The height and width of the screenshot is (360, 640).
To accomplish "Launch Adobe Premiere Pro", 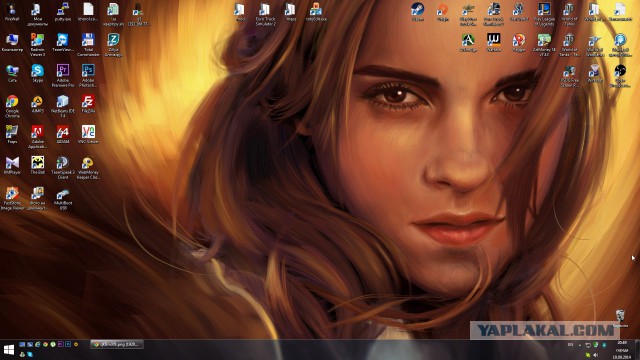I will pos(63,76).
